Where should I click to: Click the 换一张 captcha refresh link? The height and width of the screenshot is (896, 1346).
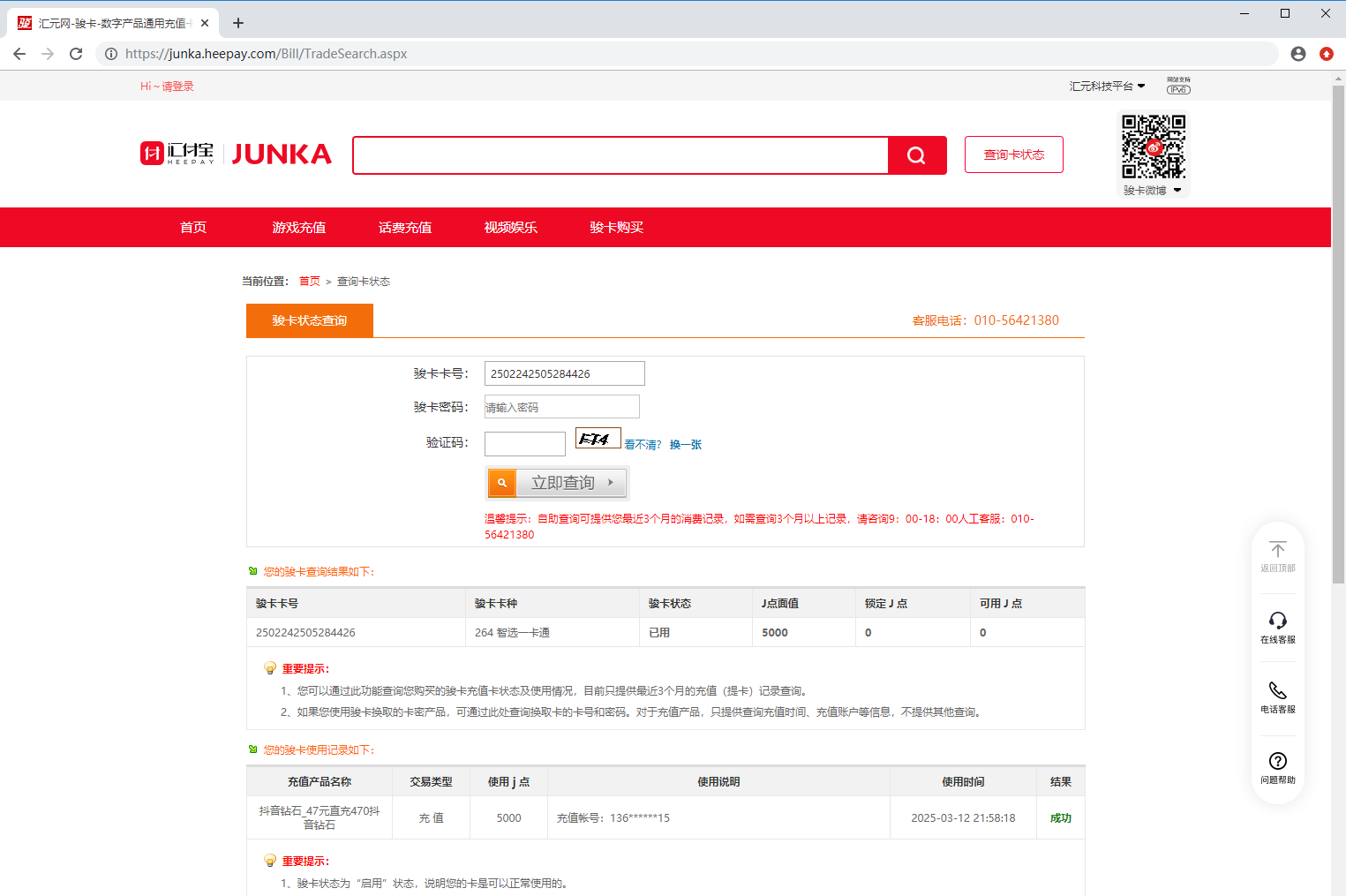coord(685,445)
